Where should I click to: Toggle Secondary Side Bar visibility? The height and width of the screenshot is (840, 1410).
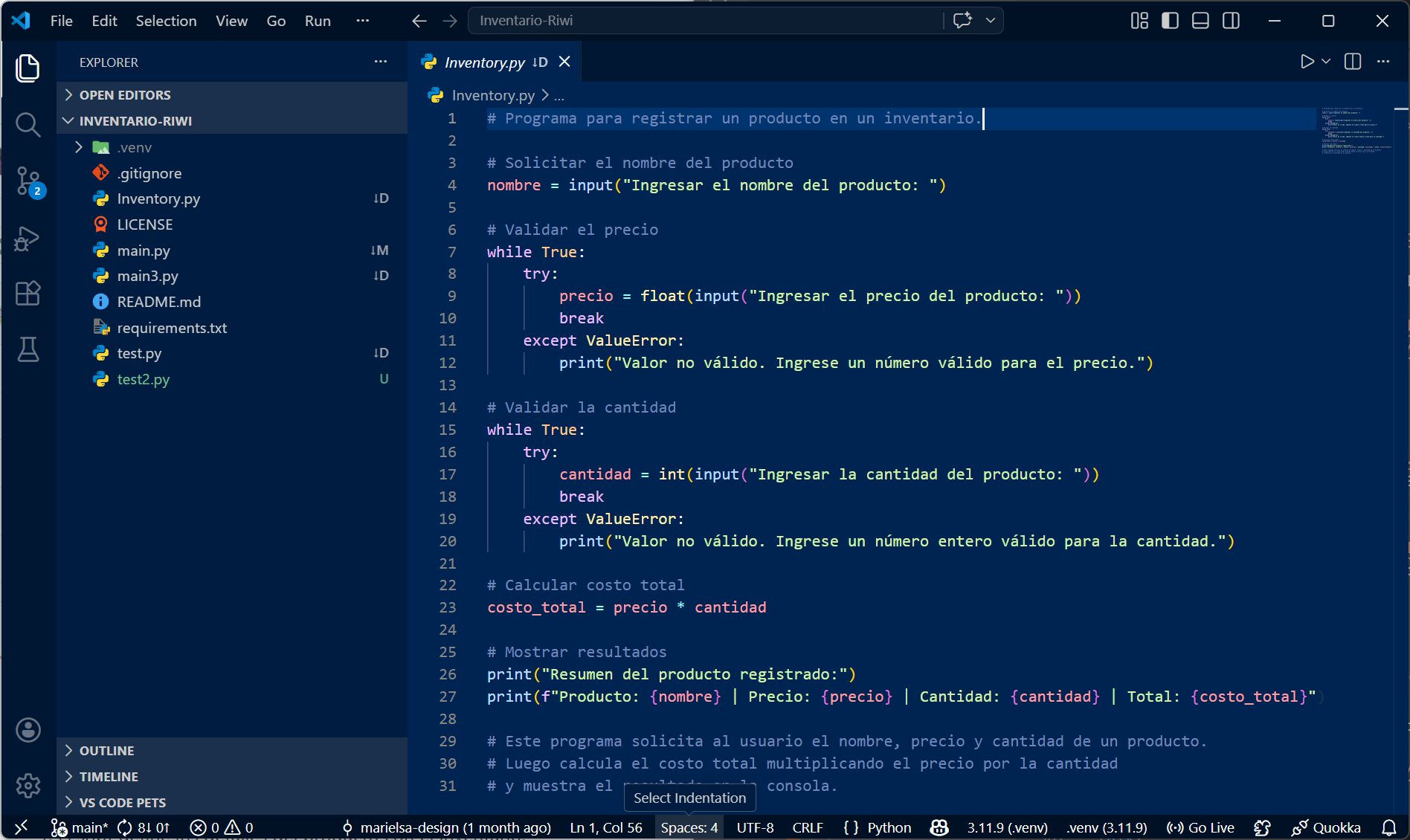pyautogui.click(x=1231, y=21)
